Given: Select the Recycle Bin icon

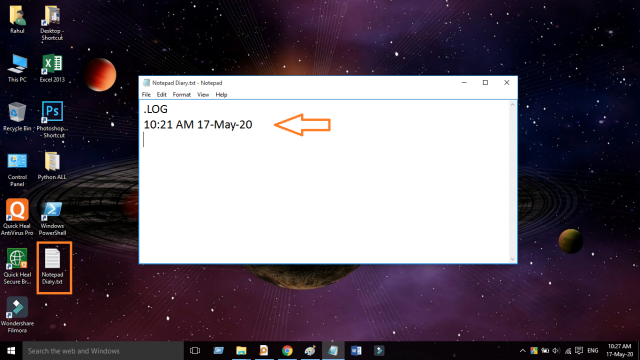Looking at the screenshot, I should click(17, 117).
